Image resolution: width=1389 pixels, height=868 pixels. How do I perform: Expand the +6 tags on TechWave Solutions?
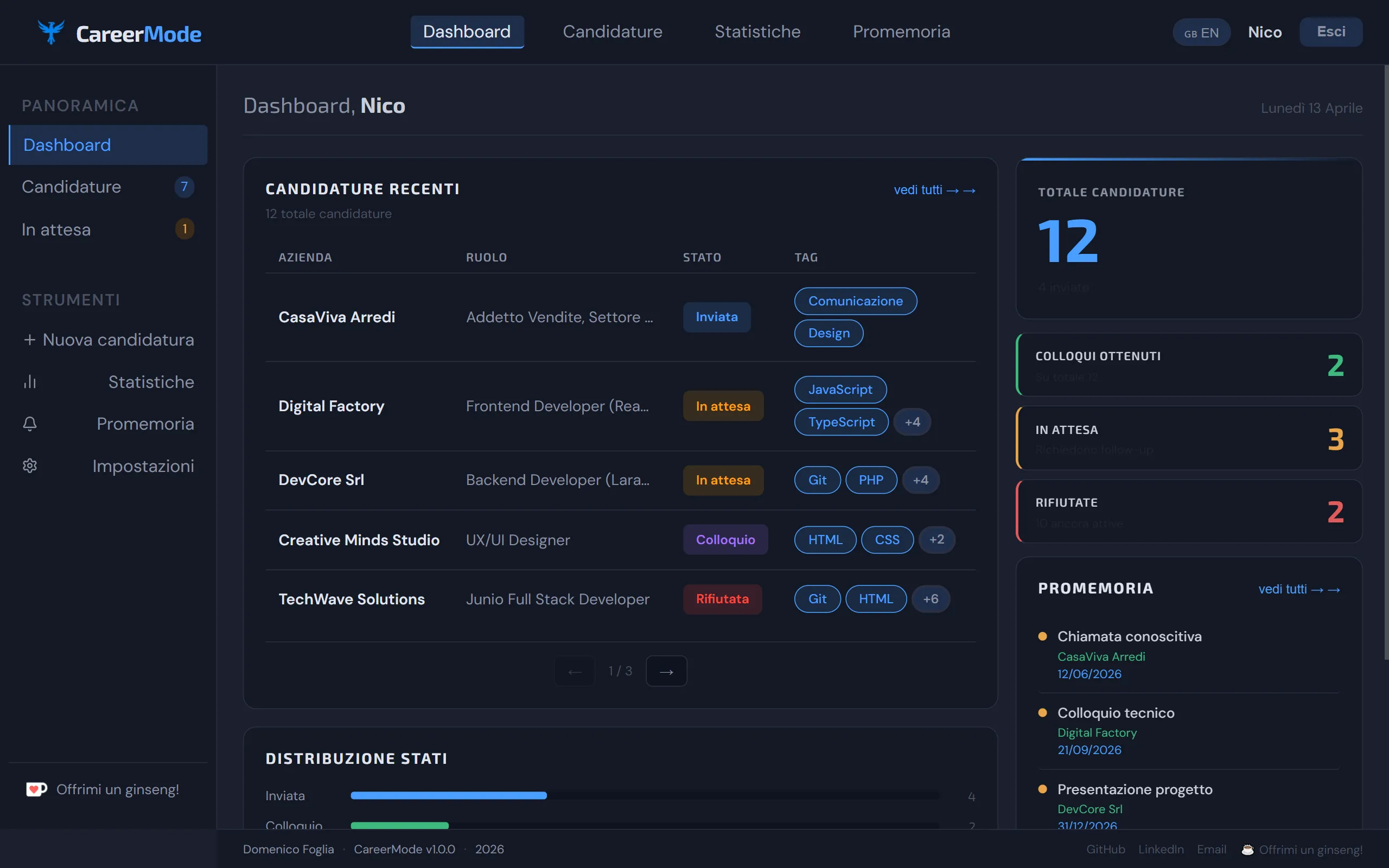click(x=931, y=599)
